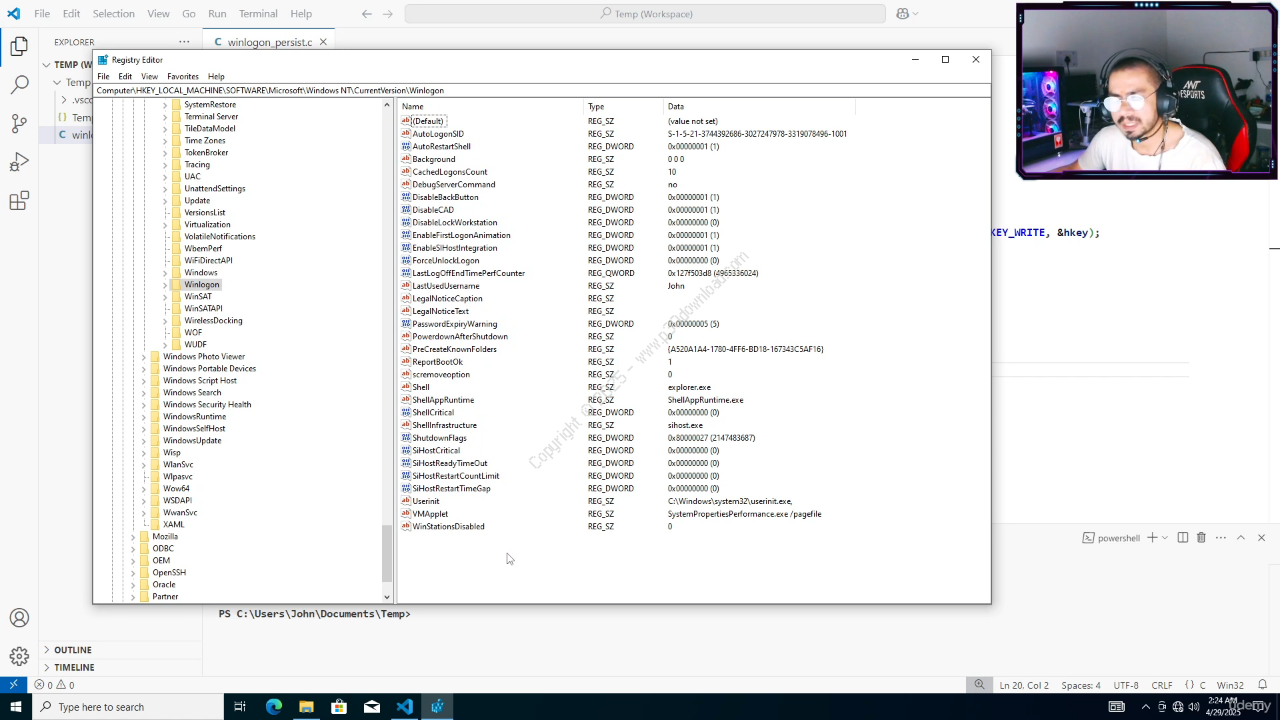Click the Type column header
The width and height of the screenshot is (1280, 720).
click(x=624, y=106)
